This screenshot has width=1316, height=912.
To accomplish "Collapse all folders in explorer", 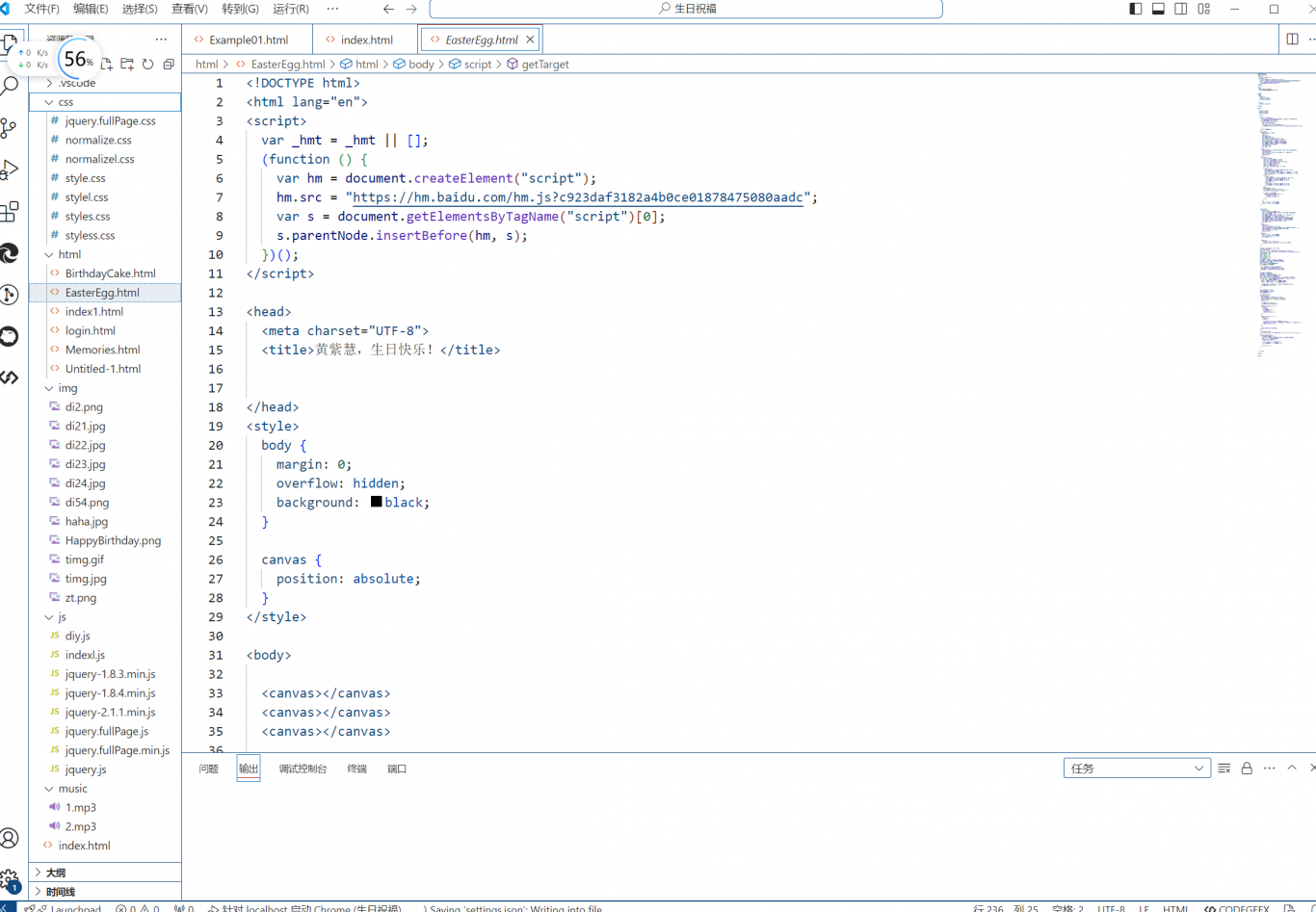I will pos(169,65).
